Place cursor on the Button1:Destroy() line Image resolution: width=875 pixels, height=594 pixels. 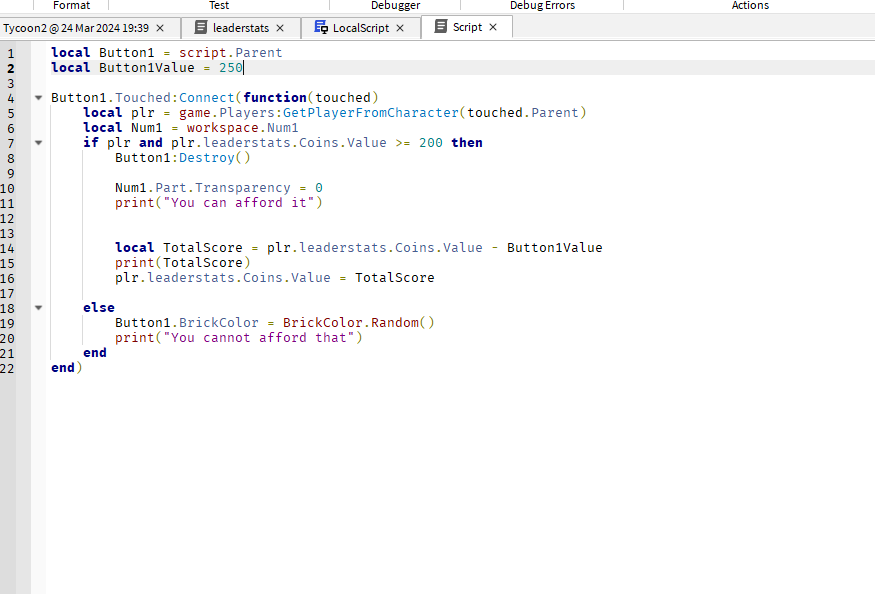(182, 158)
